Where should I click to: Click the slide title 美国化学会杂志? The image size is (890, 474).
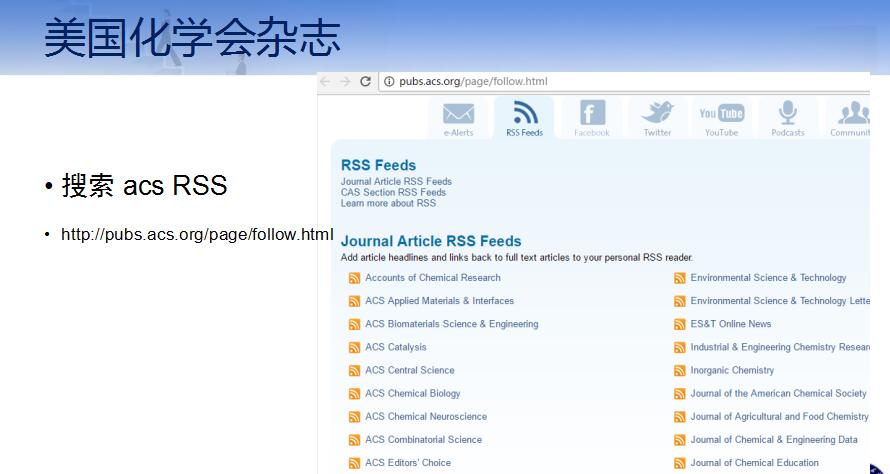point(192,37)
